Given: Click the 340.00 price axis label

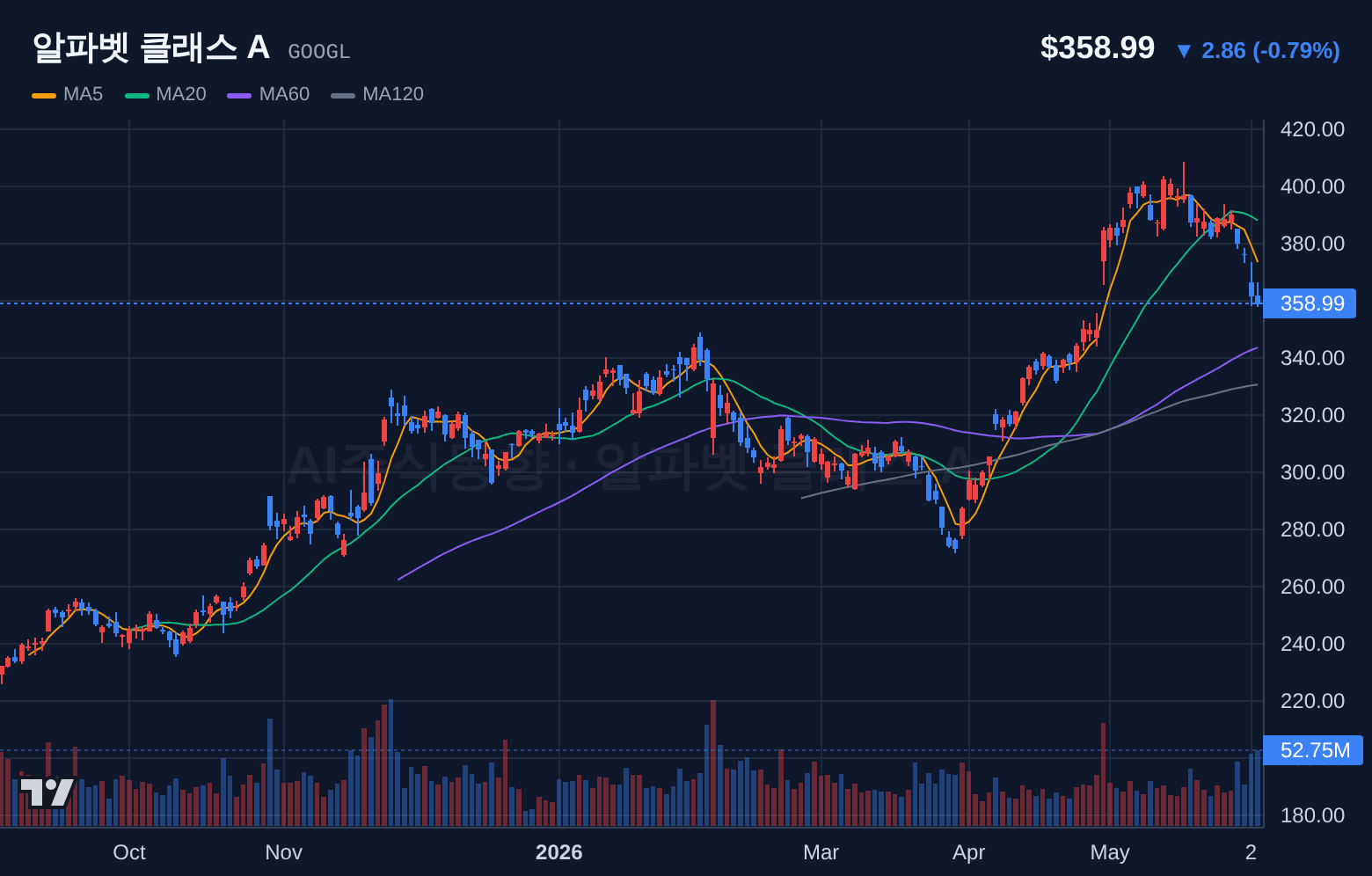Looking at the screenshot, I should 1312,358.
